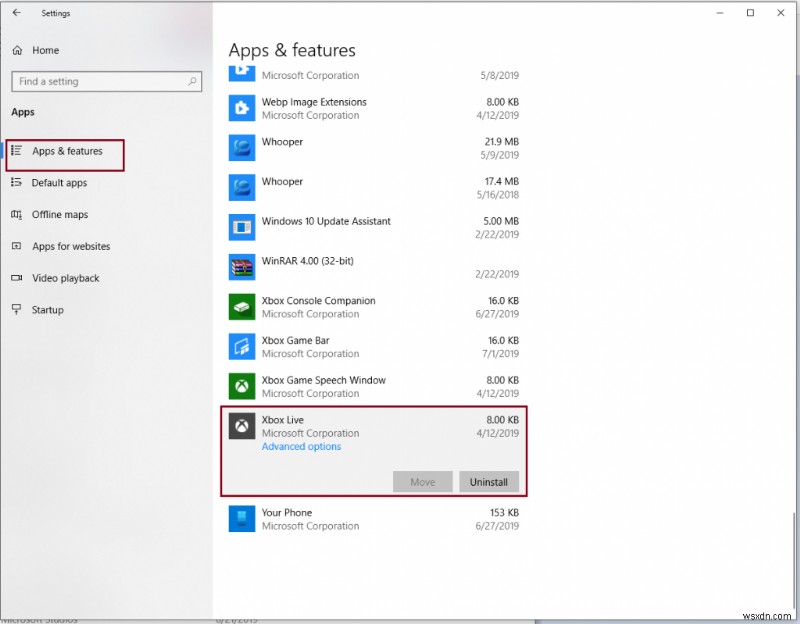Click the Apps & features page heading
Screen dimensions: 800x624
(292, 50)
